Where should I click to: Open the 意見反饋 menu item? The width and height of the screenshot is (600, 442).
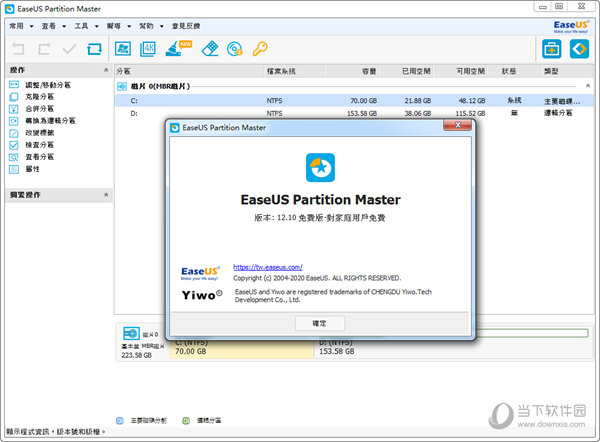(186, 26)
